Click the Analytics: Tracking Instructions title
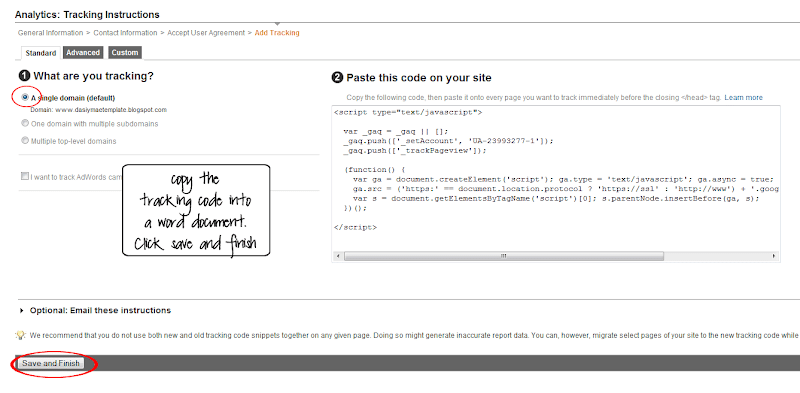The height and width of the screenshot is (393, 800). click(87, 15)
